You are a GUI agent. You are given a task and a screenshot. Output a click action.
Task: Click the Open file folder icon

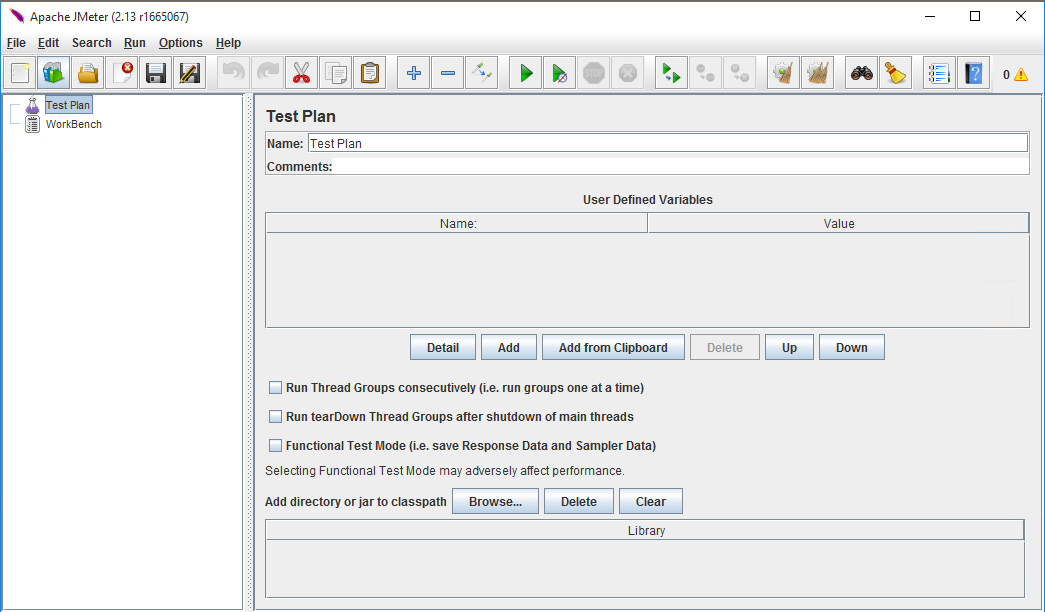pyautogui.click(x=88, y=73)
